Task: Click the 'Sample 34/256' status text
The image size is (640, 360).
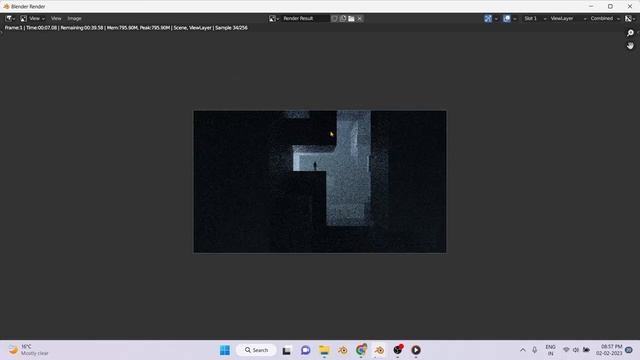Action: point(231,28)
